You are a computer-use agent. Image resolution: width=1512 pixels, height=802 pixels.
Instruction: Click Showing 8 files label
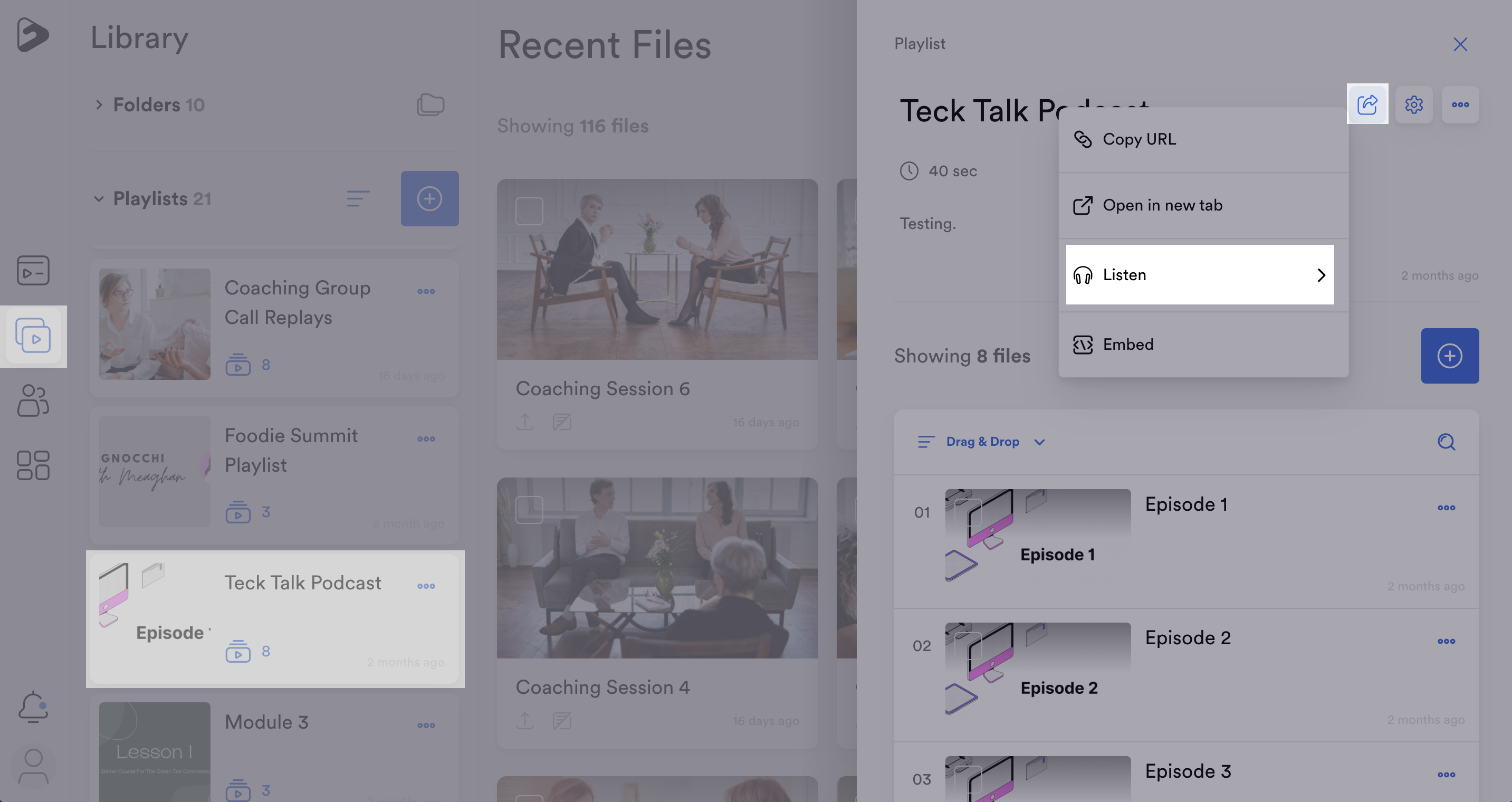962,356
